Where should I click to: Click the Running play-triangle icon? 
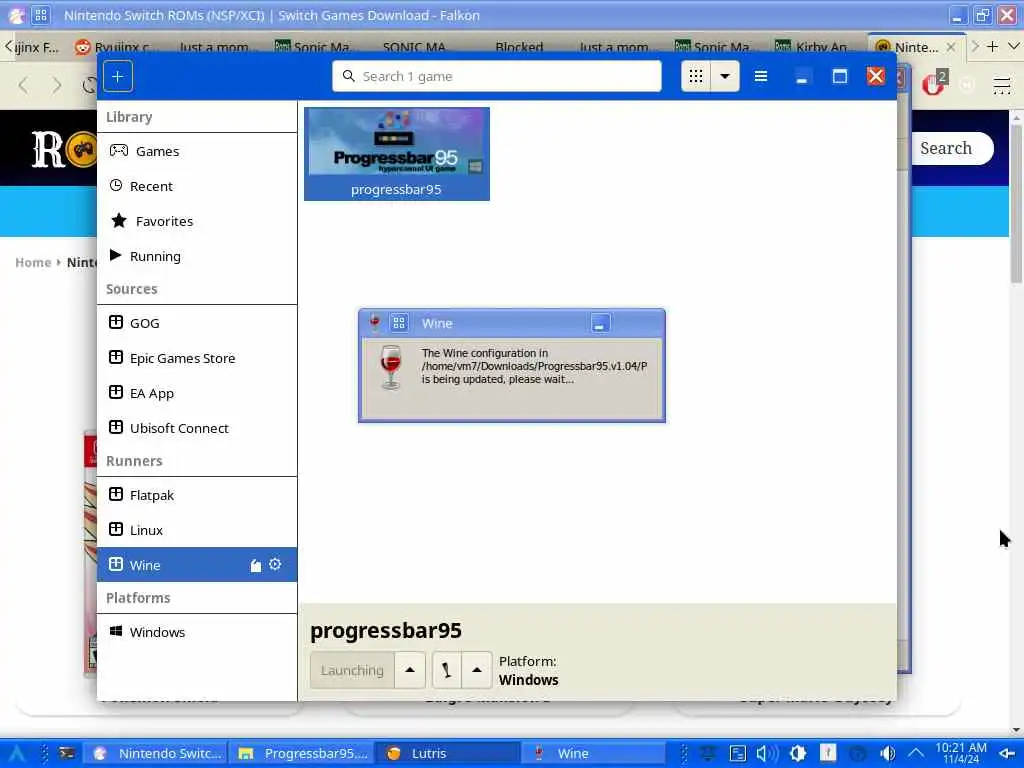click(116, 255)
